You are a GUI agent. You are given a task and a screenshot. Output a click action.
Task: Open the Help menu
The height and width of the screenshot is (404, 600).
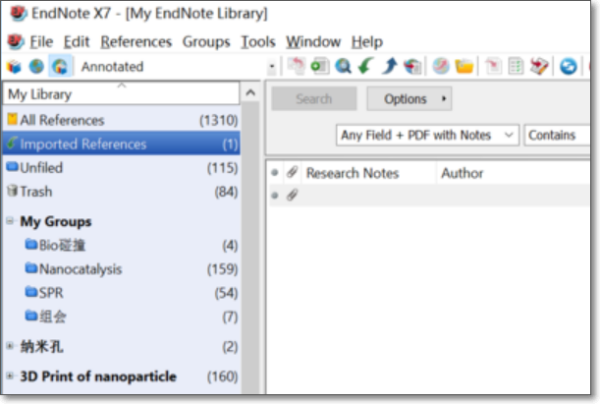point(367,41)
